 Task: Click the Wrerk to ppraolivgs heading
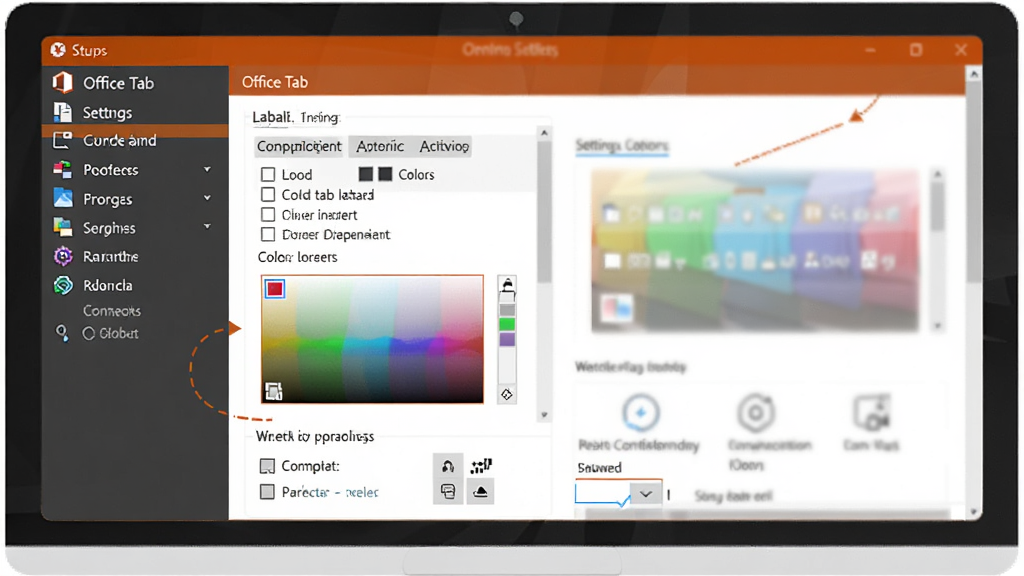point(315,436)
